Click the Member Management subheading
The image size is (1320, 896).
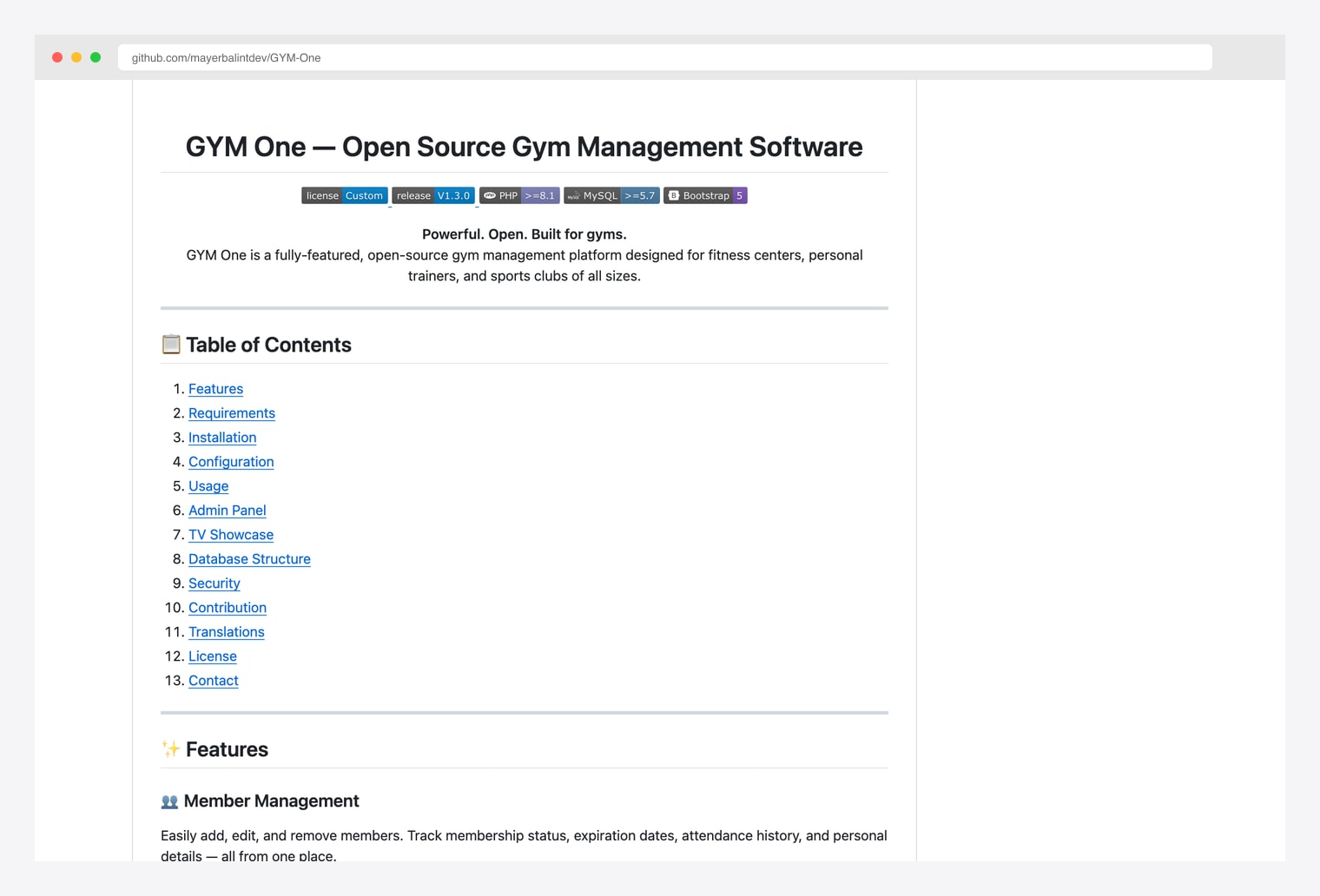(x=271, y=801)
